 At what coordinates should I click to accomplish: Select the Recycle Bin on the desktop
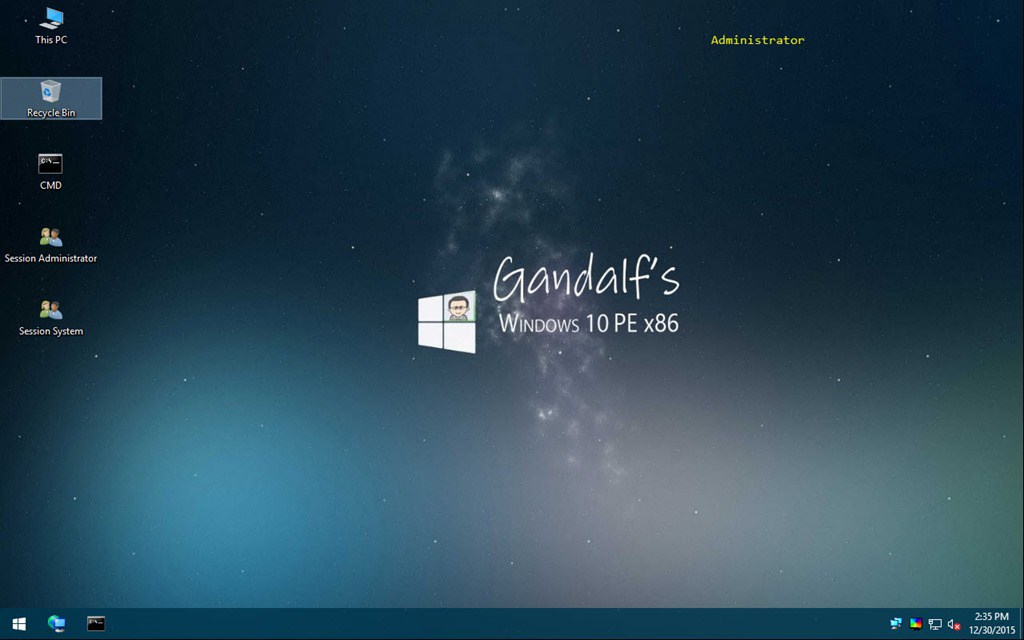pos(51,99)
